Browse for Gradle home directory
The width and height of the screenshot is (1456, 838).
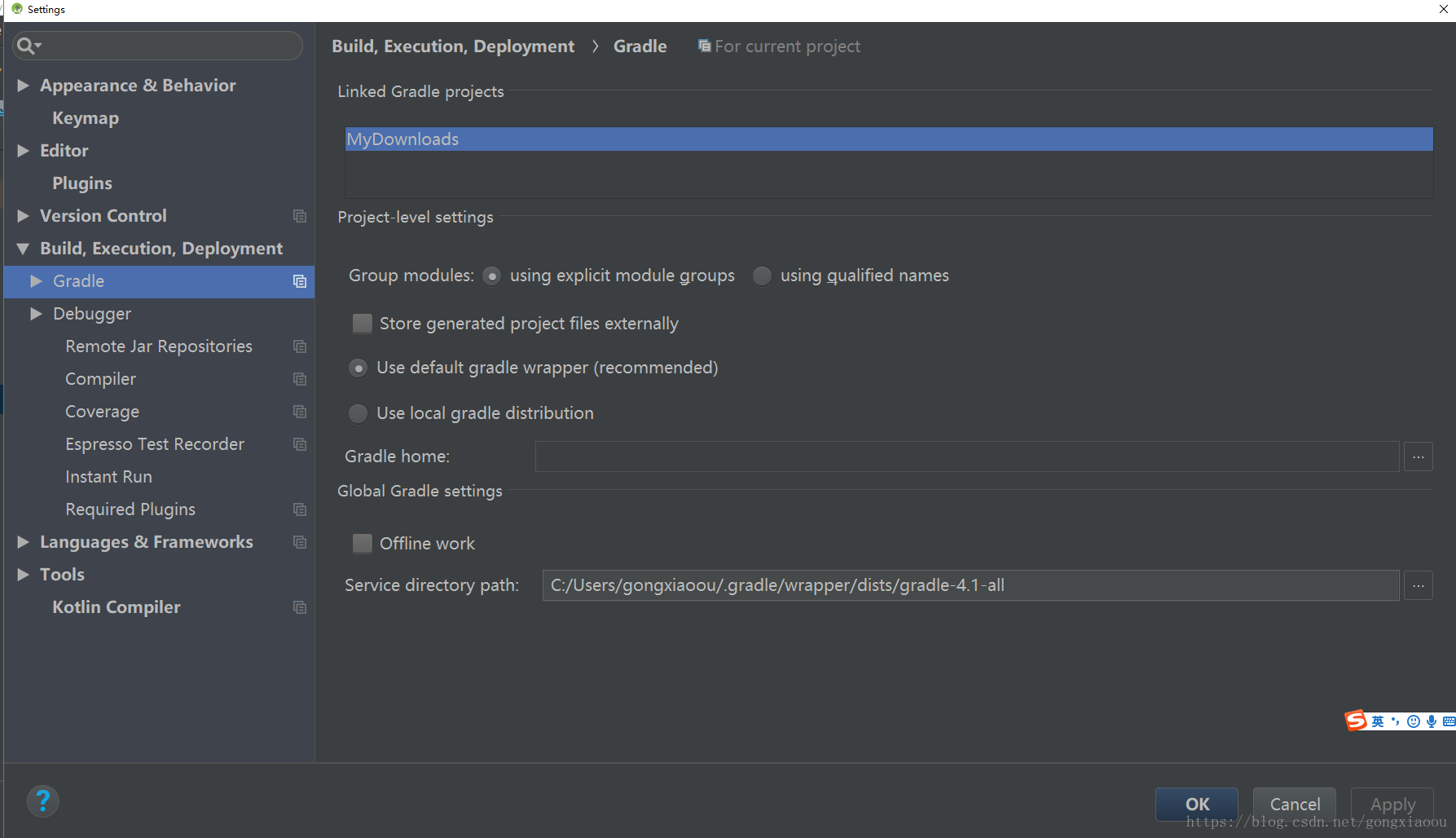(x=1419, y=456)
